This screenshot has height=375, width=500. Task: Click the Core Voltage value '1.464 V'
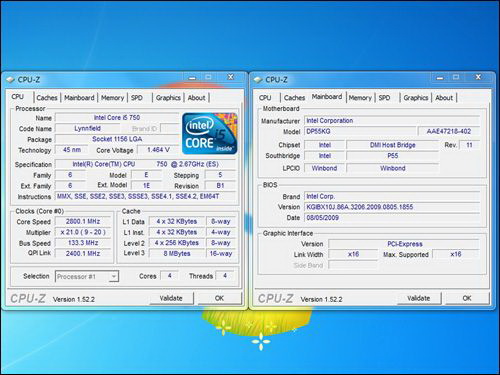(158, 150)
